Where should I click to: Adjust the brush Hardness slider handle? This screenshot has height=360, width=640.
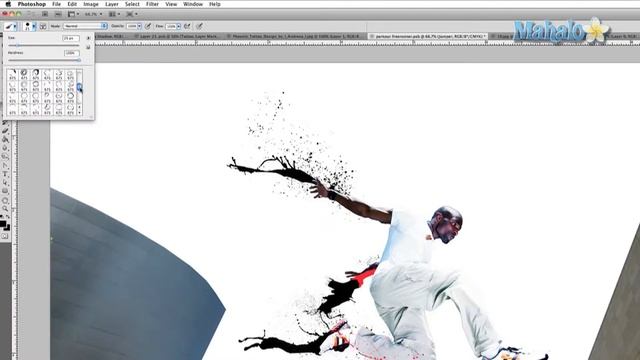79,60
